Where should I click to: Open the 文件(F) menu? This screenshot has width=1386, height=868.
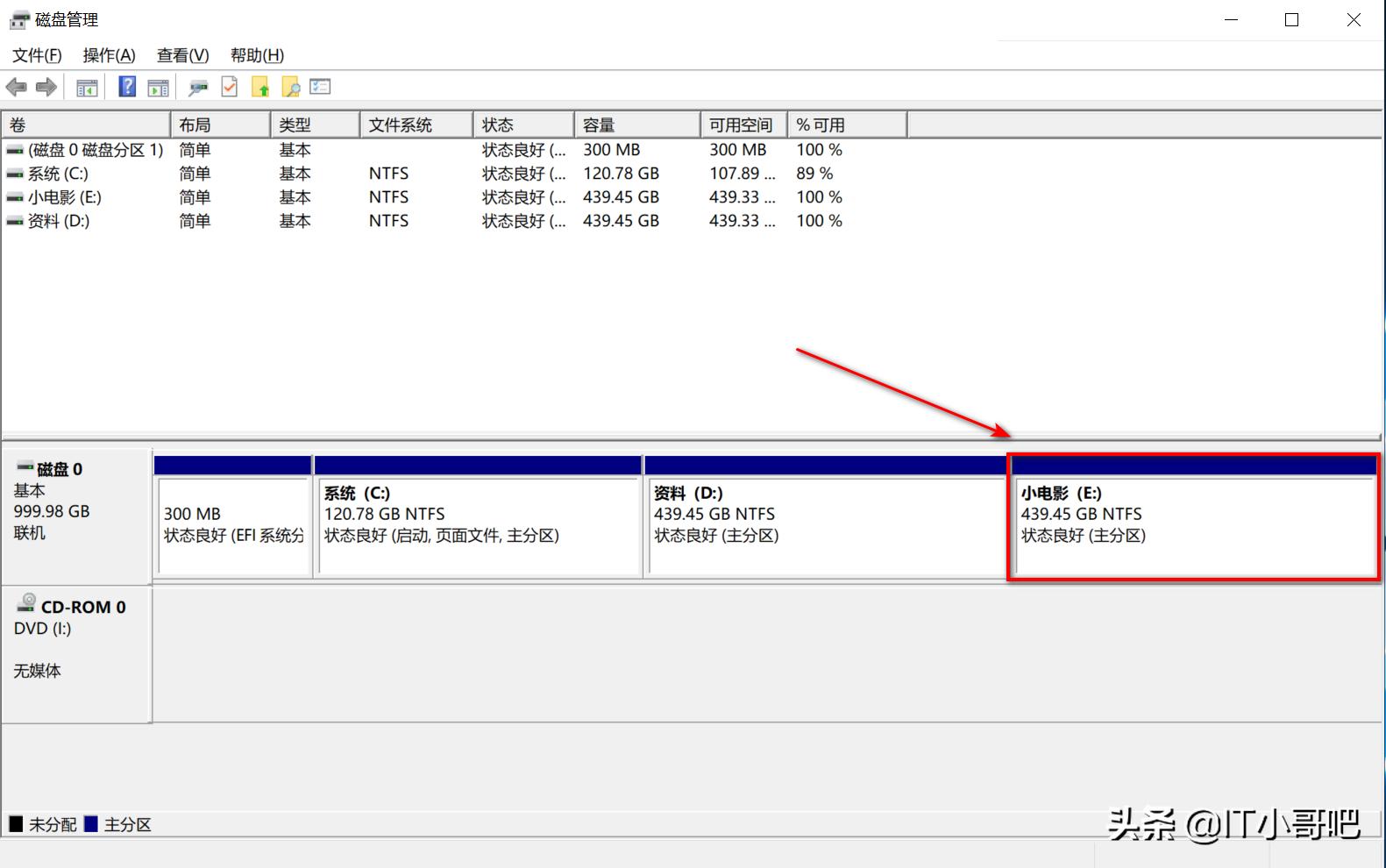[37, 55]
